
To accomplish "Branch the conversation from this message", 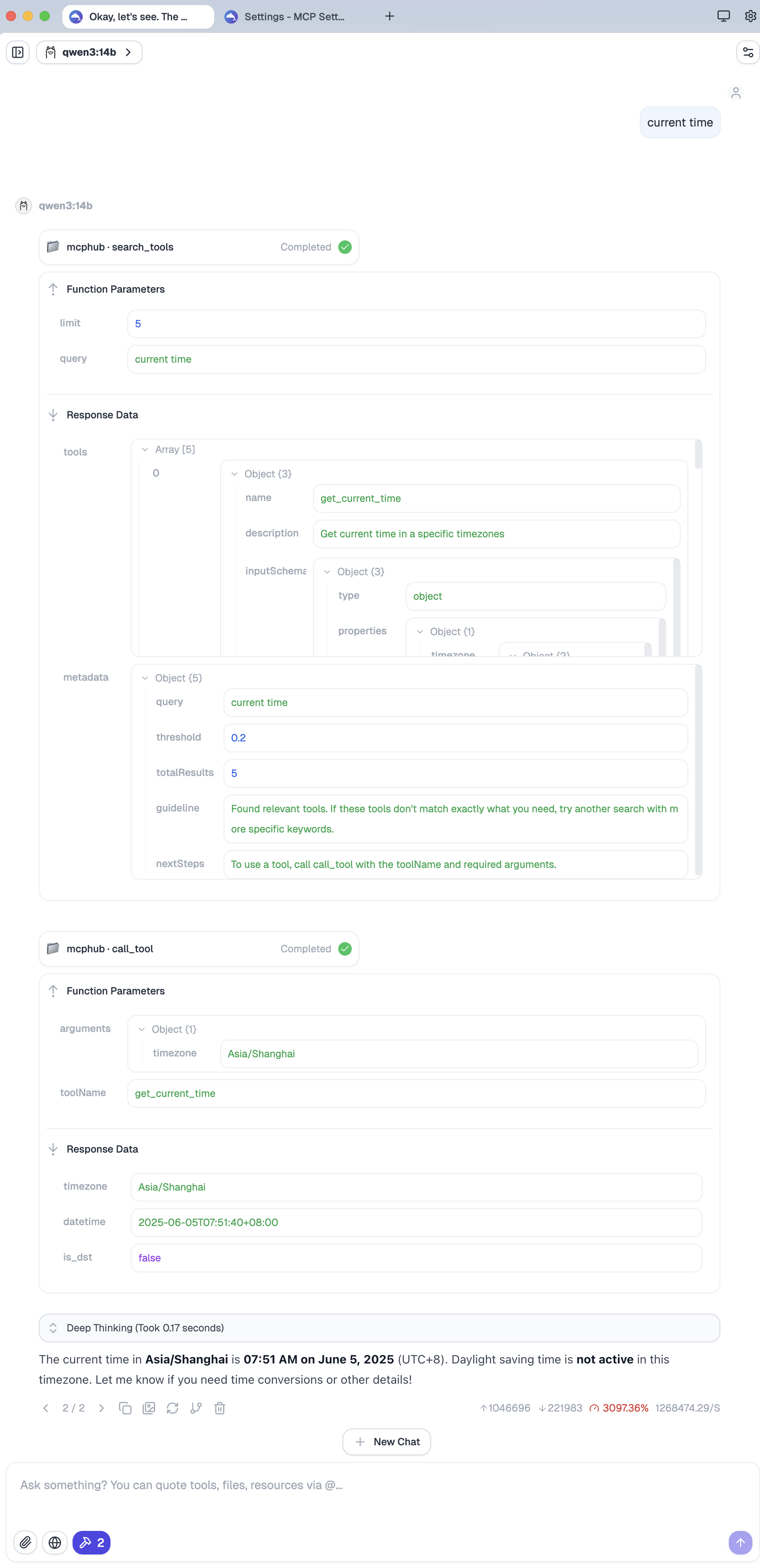I will point(196,1408).
